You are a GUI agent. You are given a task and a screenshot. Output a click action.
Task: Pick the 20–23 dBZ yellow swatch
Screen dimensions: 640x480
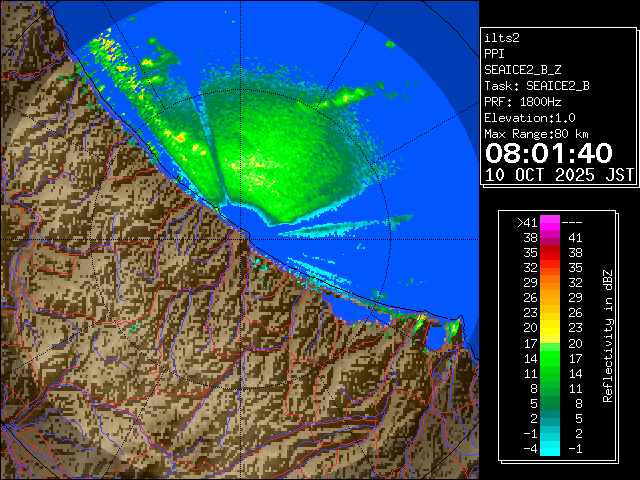(x=550, y=328)
